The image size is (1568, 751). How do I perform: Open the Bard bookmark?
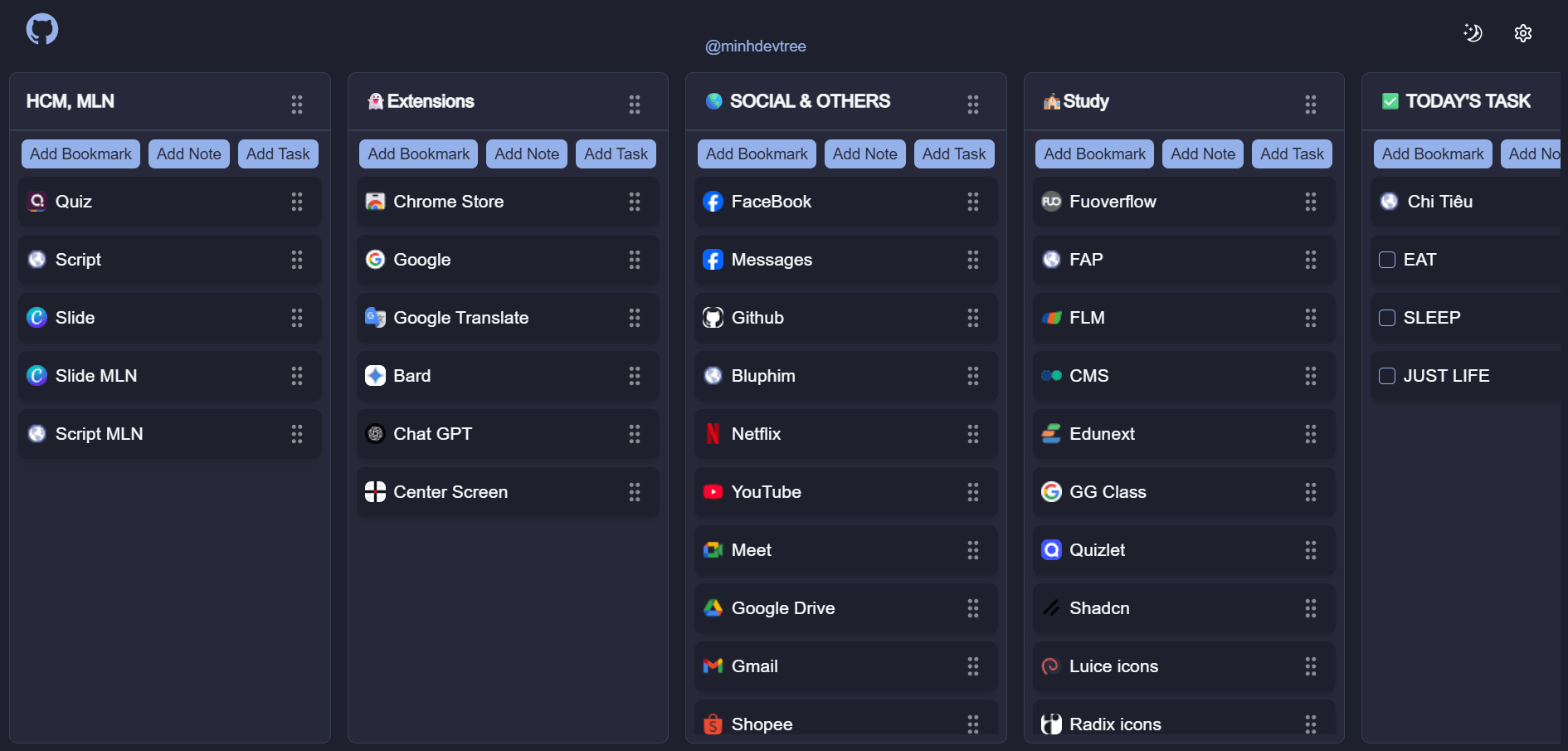coord(411,376)
